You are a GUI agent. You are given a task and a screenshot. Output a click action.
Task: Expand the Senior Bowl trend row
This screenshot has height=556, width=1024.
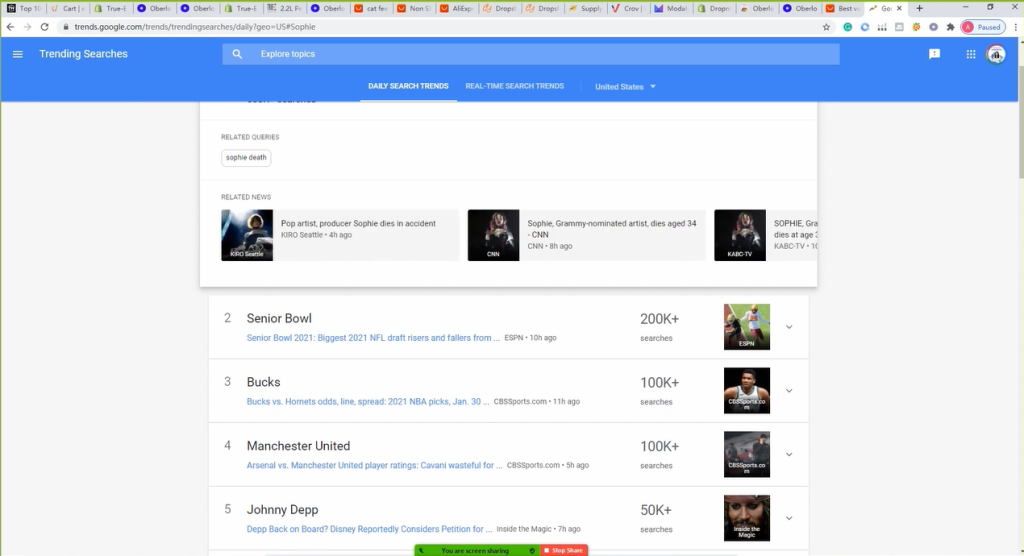(x=789, y=327)
